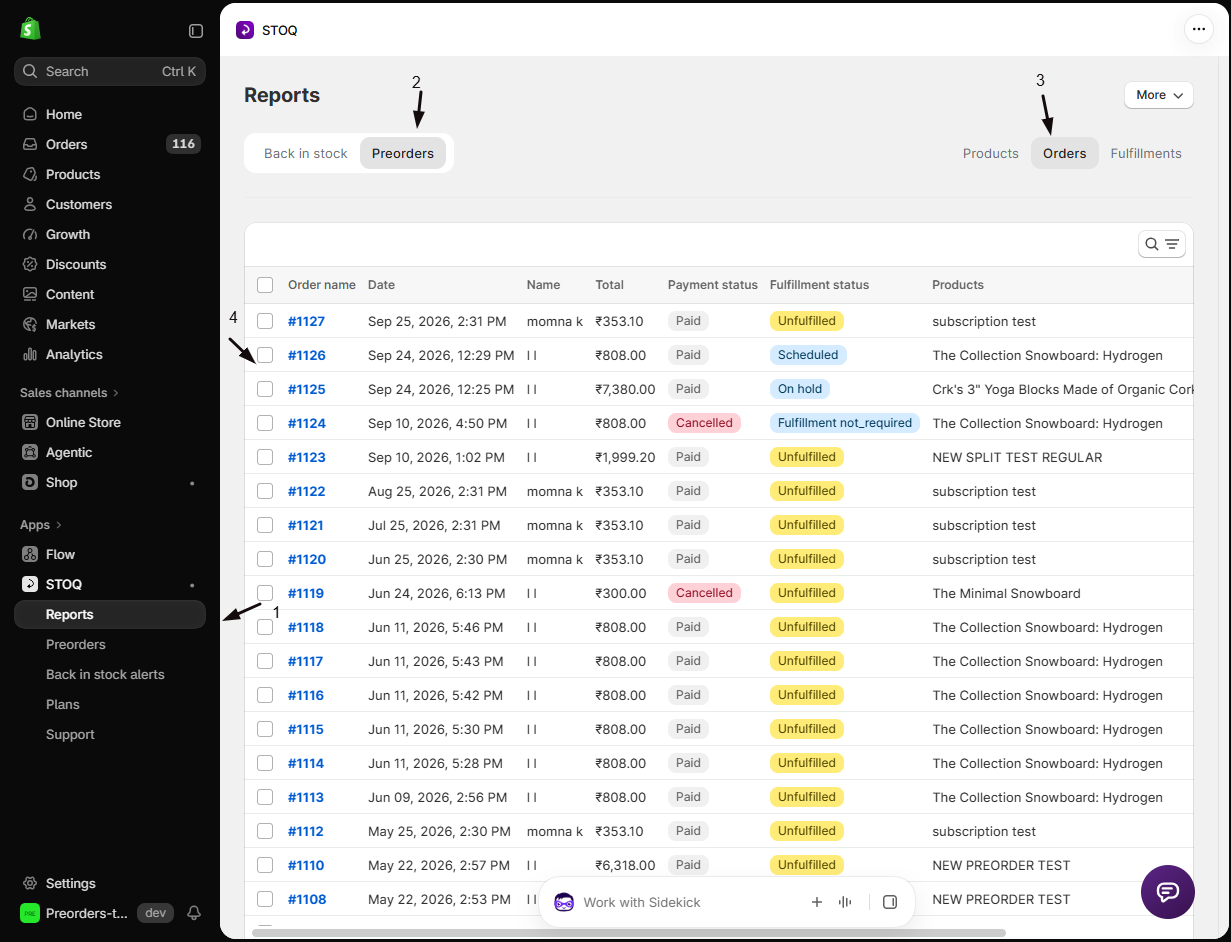The image size is (1231, 942).
Task: Check the box for order #1110
Action: (265, 865)
